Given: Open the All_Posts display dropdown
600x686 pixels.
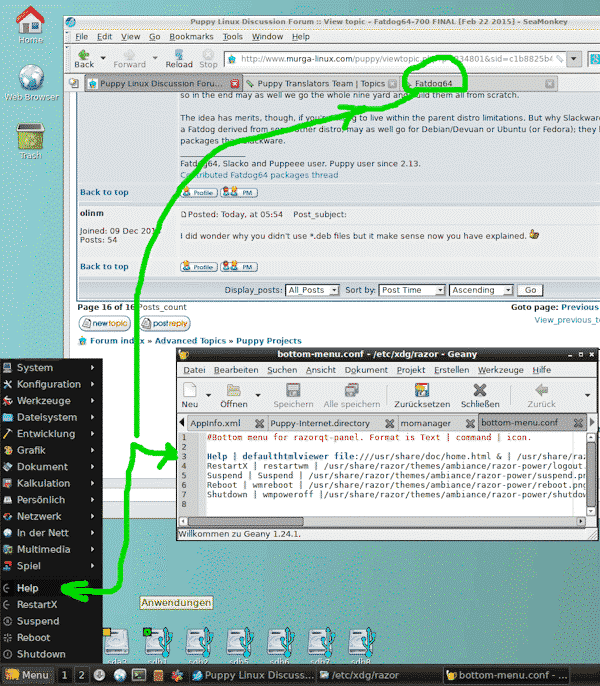Looking at the screenshot, I should coord(312,290).
